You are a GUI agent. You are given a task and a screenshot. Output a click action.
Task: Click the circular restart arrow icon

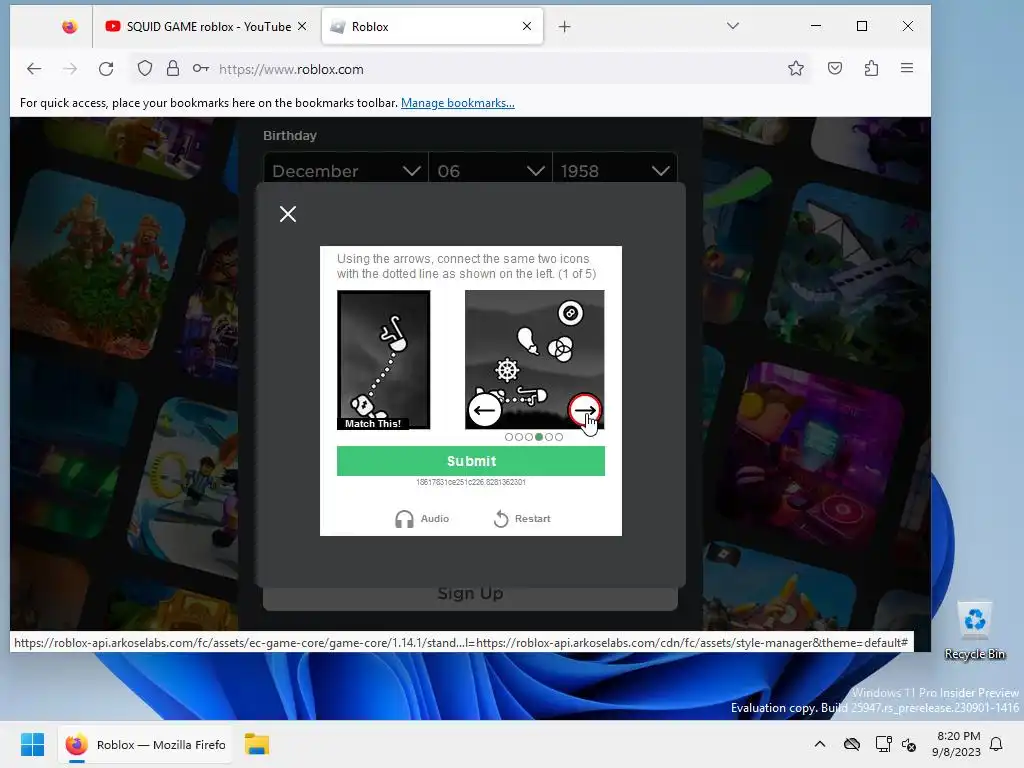[x=501, y=519]
